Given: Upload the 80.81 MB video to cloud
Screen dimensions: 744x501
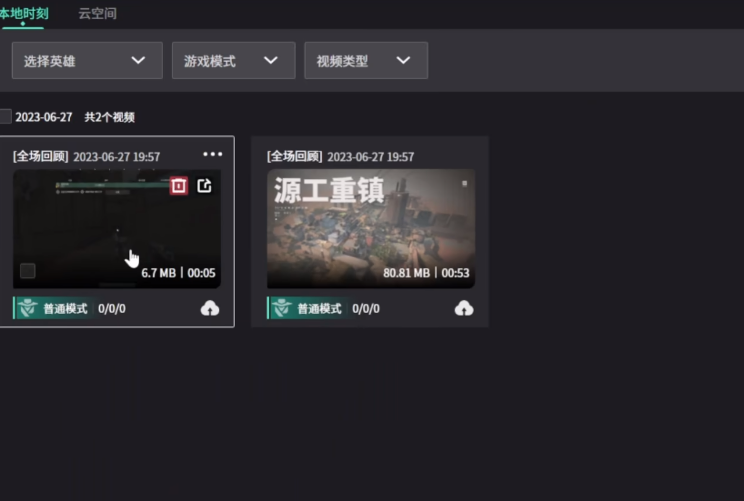Looking at the screenshot, I should [464, 308].
